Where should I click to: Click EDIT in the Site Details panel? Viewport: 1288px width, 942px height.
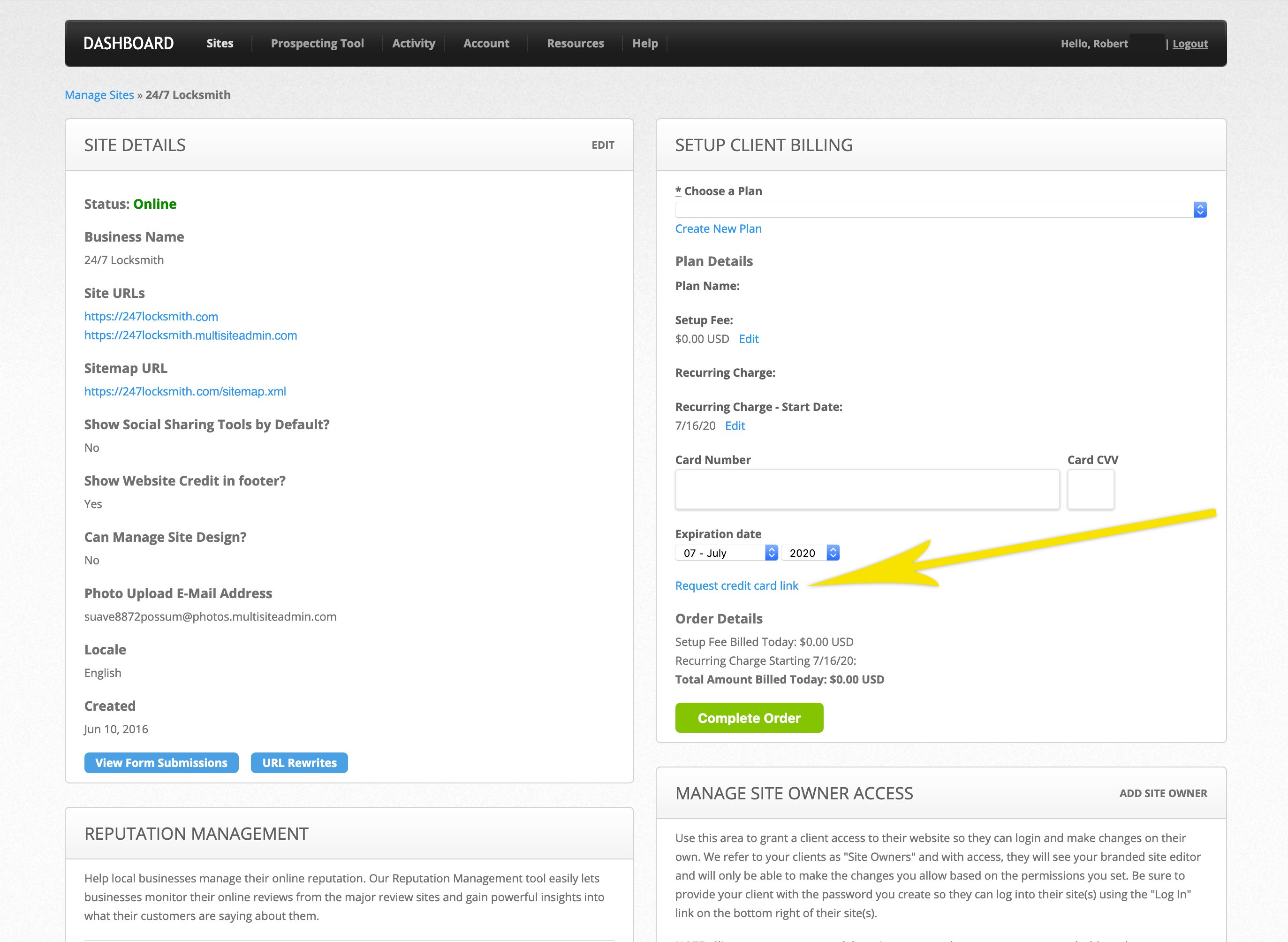603,145
